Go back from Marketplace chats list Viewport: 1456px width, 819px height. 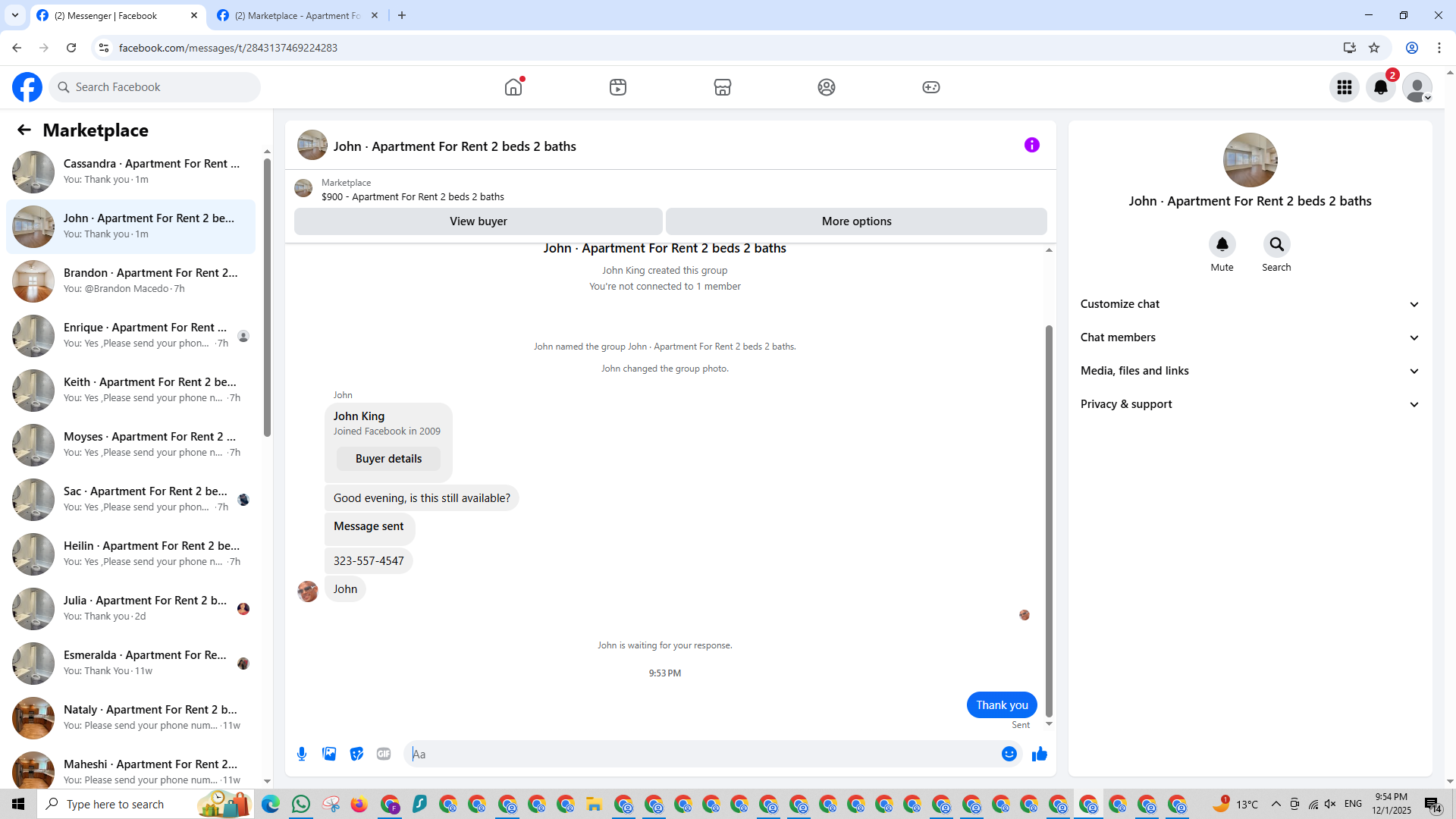pos(24,130)
